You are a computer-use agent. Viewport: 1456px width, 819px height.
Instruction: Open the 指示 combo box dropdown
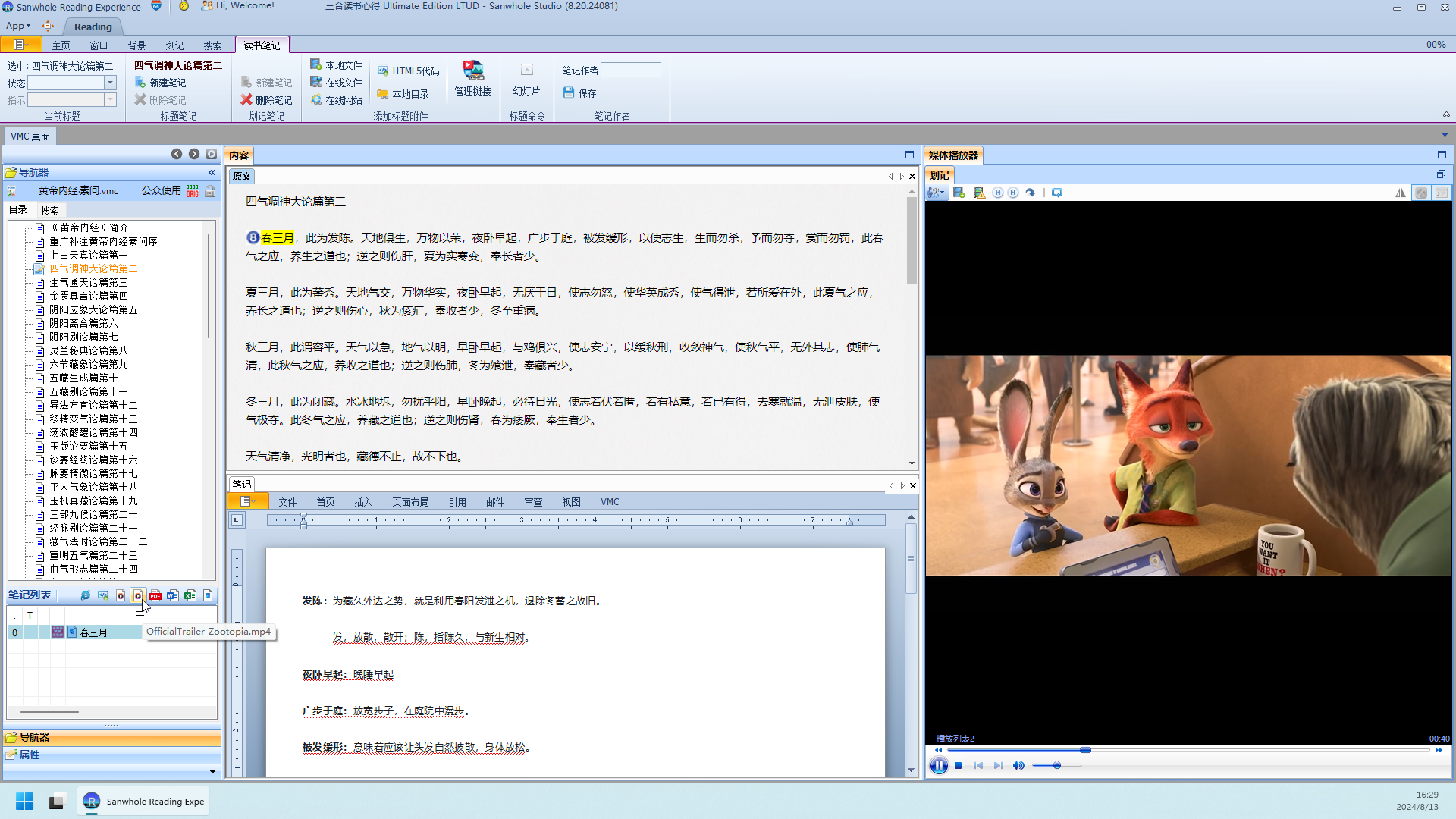click(x=110, y=99)
